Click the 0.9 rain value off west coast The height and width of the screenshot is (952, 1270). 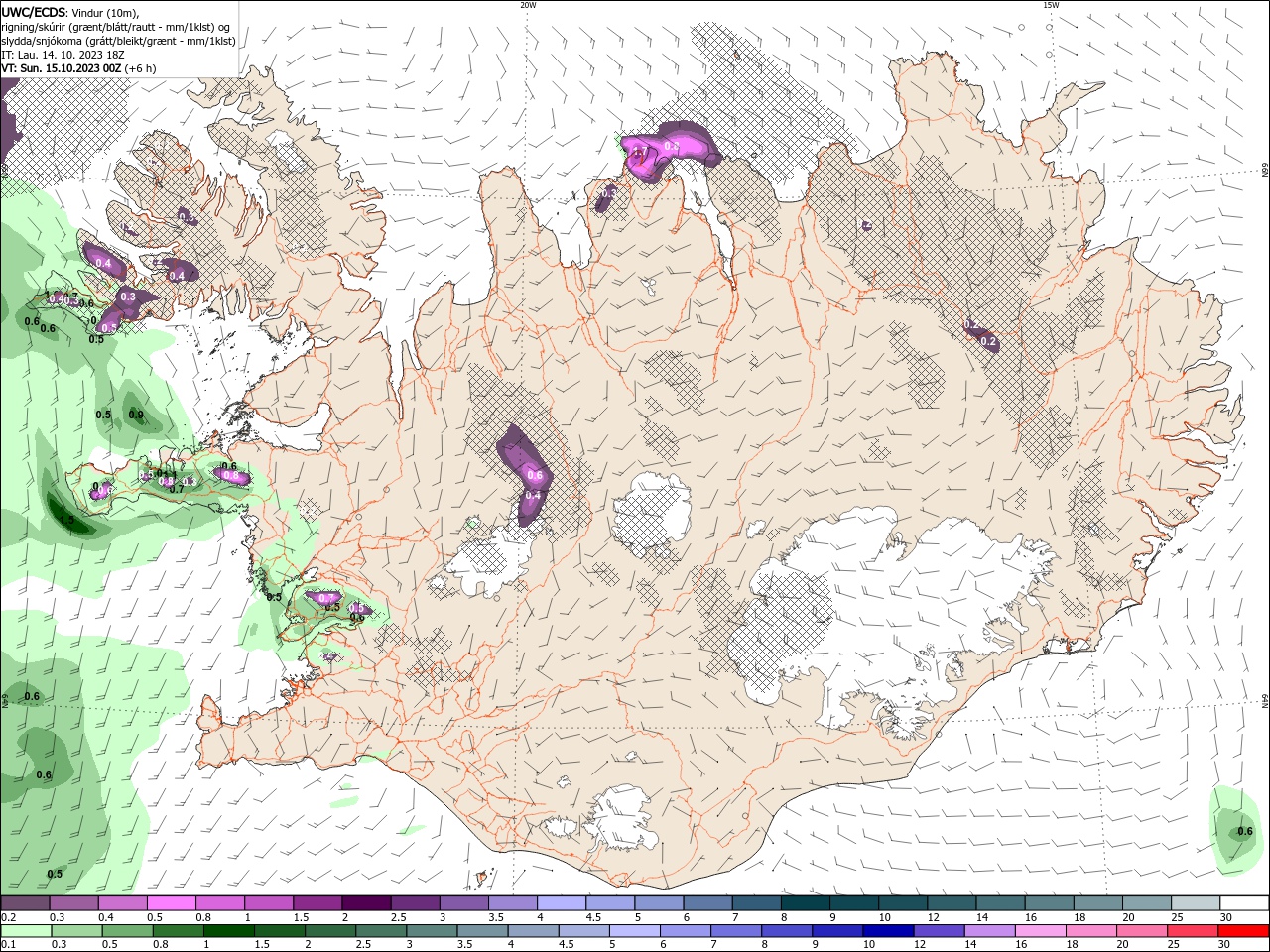136,415
